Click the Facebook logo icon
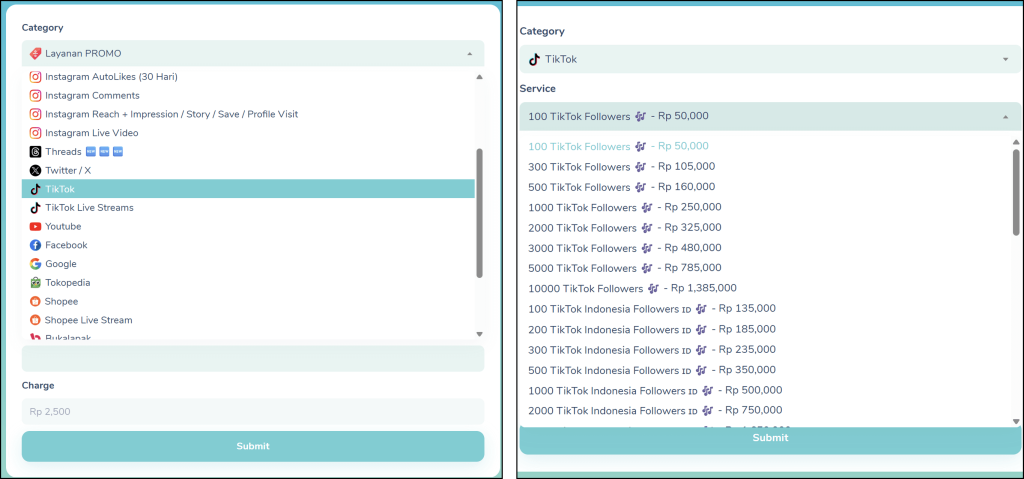The height and width of the screenshot is (479, 1024). coord(36,245)
